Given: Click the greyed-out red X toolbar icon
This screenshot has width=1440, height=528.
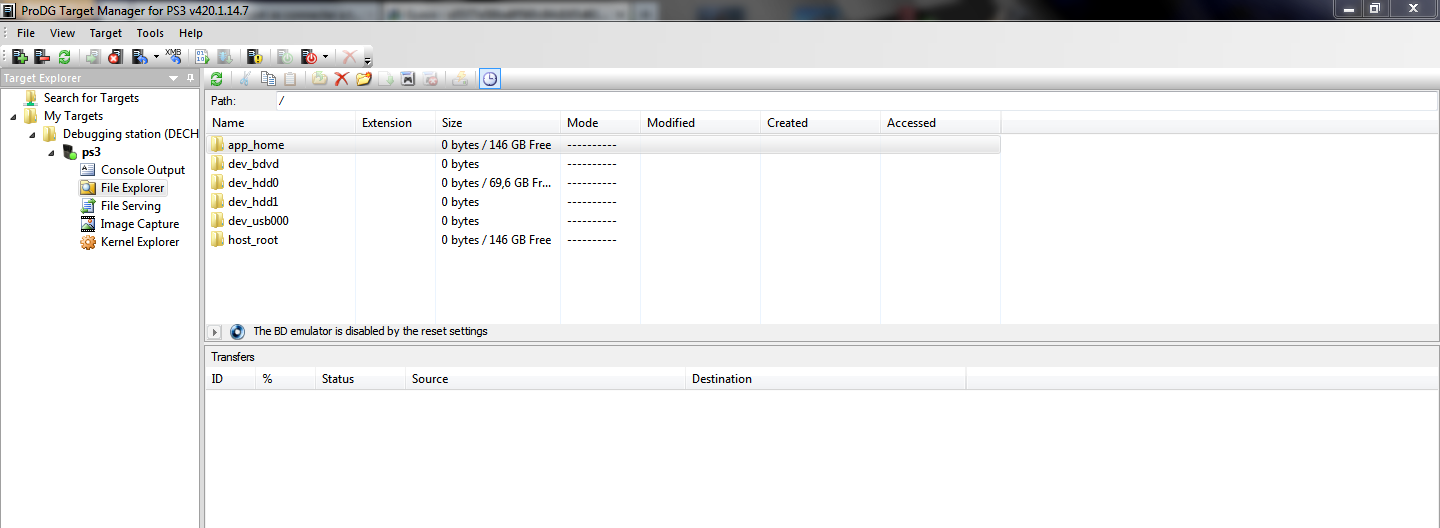Looking at the screenshot, I should point(349,57).
